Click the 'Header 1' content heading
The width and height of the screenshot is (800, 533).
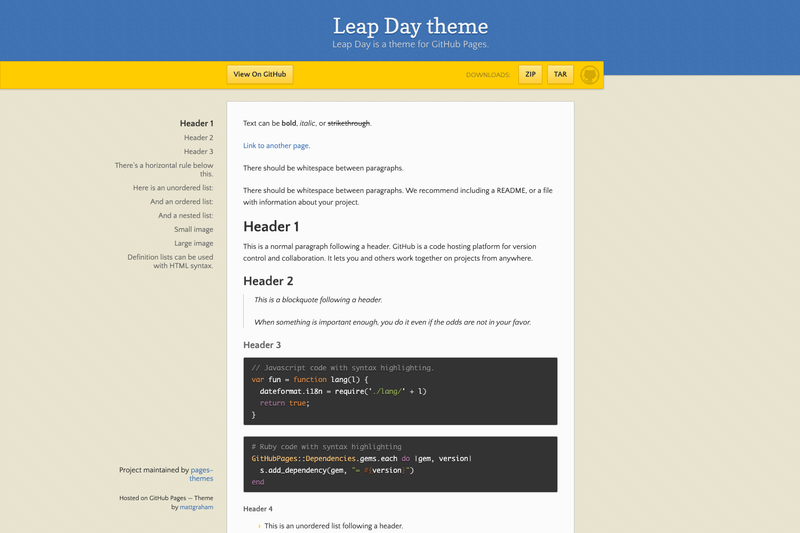[271, 226]
